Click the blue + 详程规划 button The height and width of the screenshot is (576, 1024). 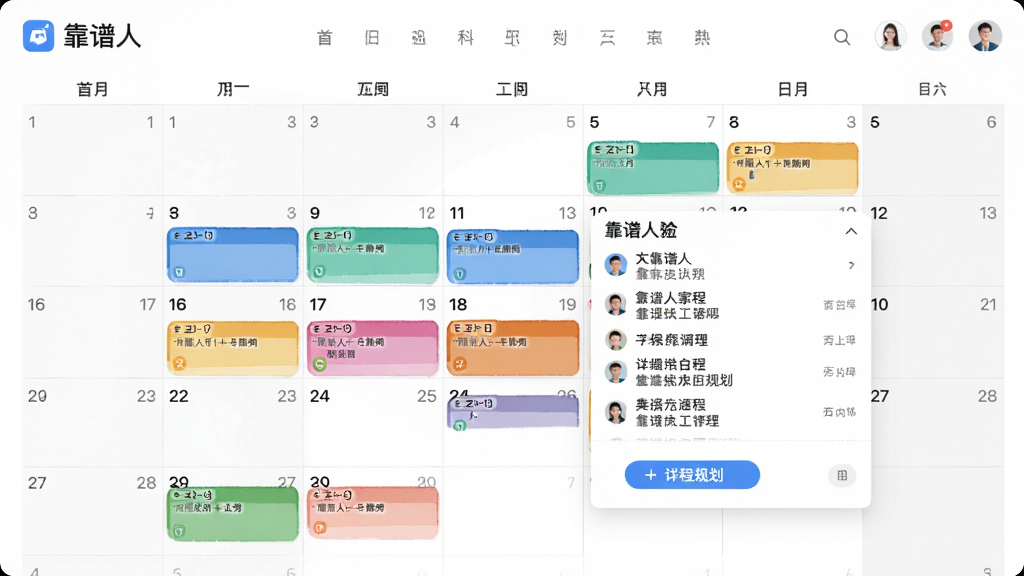pos(692,475)
